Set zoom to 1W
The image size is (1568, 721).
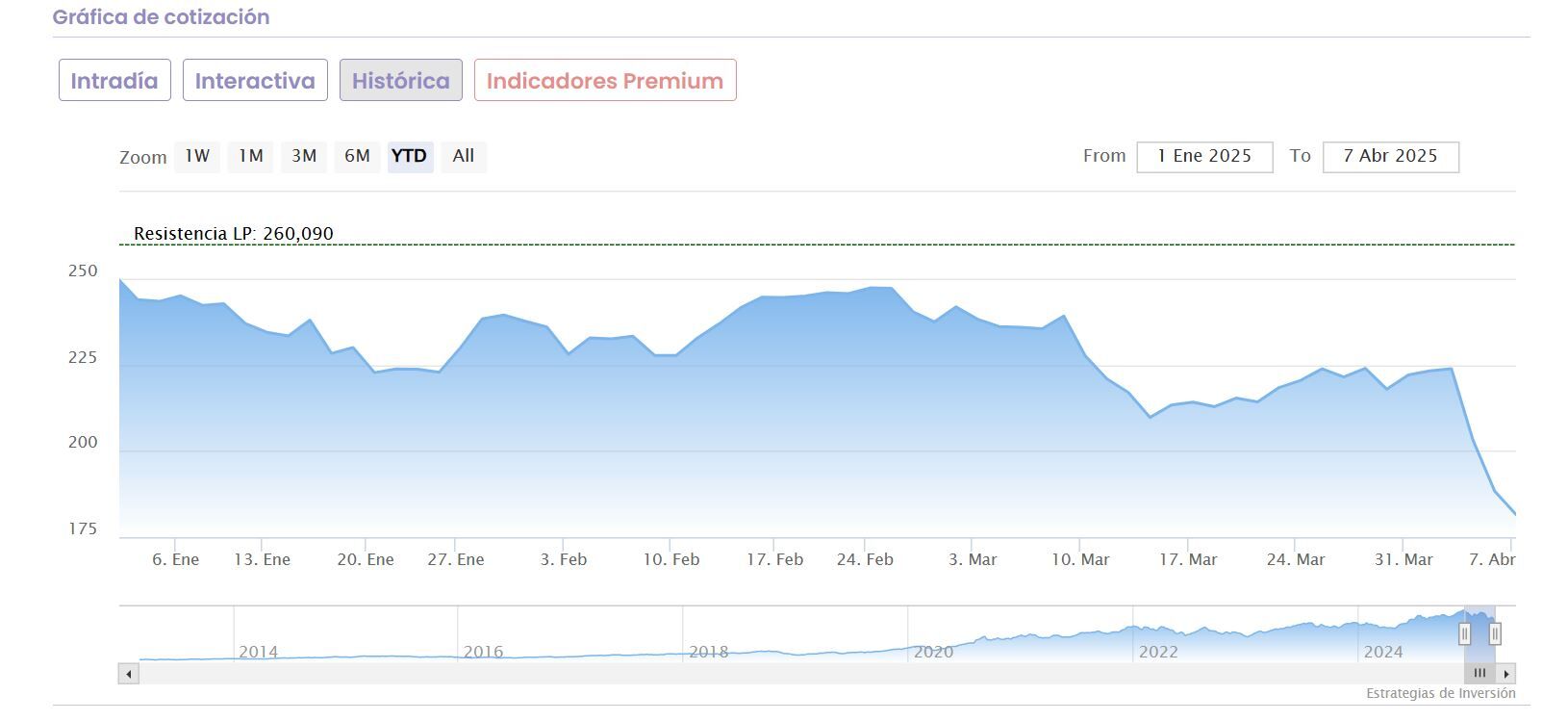(x=197, y=156)
